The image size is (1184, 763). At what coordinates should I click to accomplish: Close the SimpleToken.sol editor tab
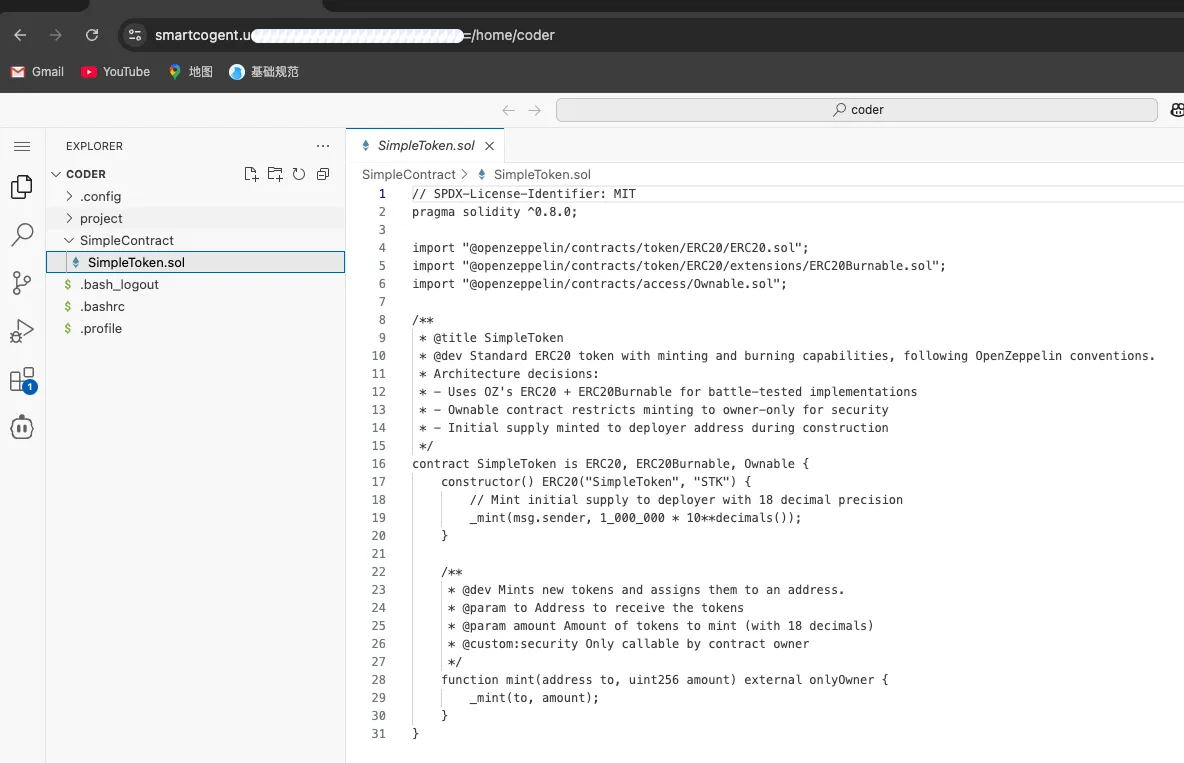click(489, 146)
